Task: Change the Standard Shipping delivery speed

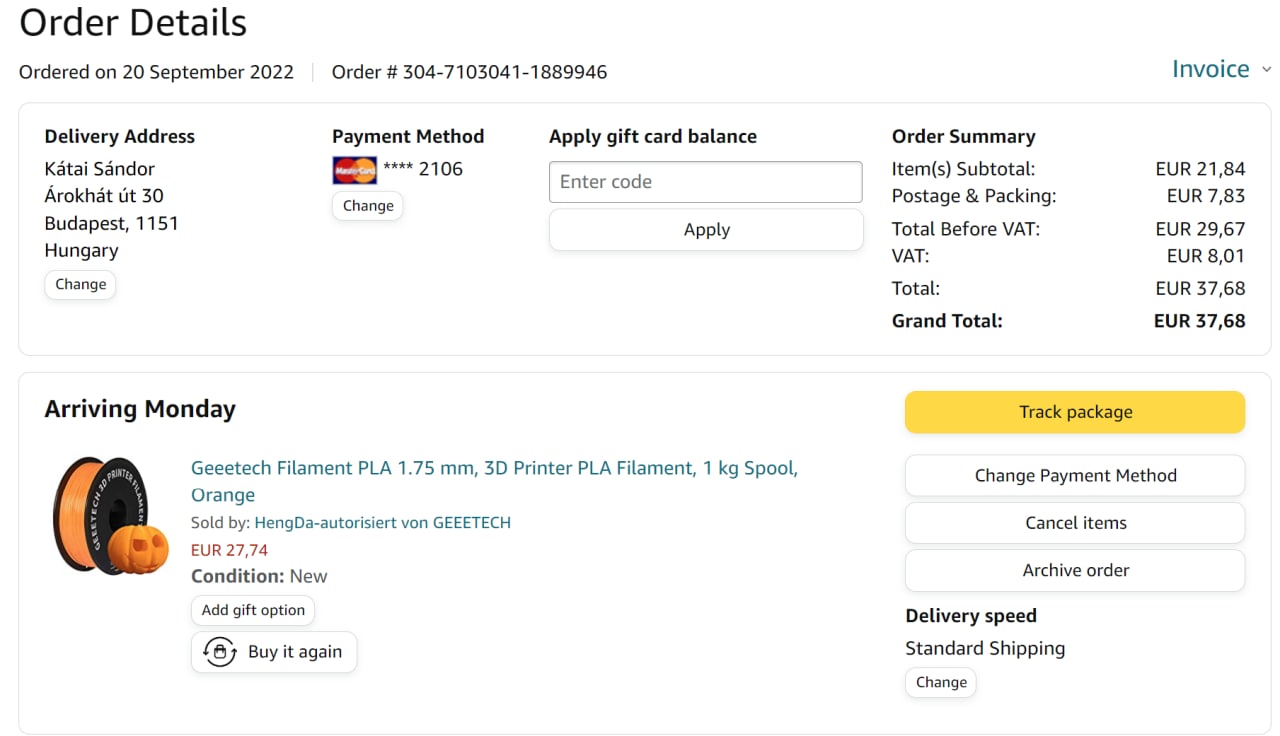Action: 940,683
